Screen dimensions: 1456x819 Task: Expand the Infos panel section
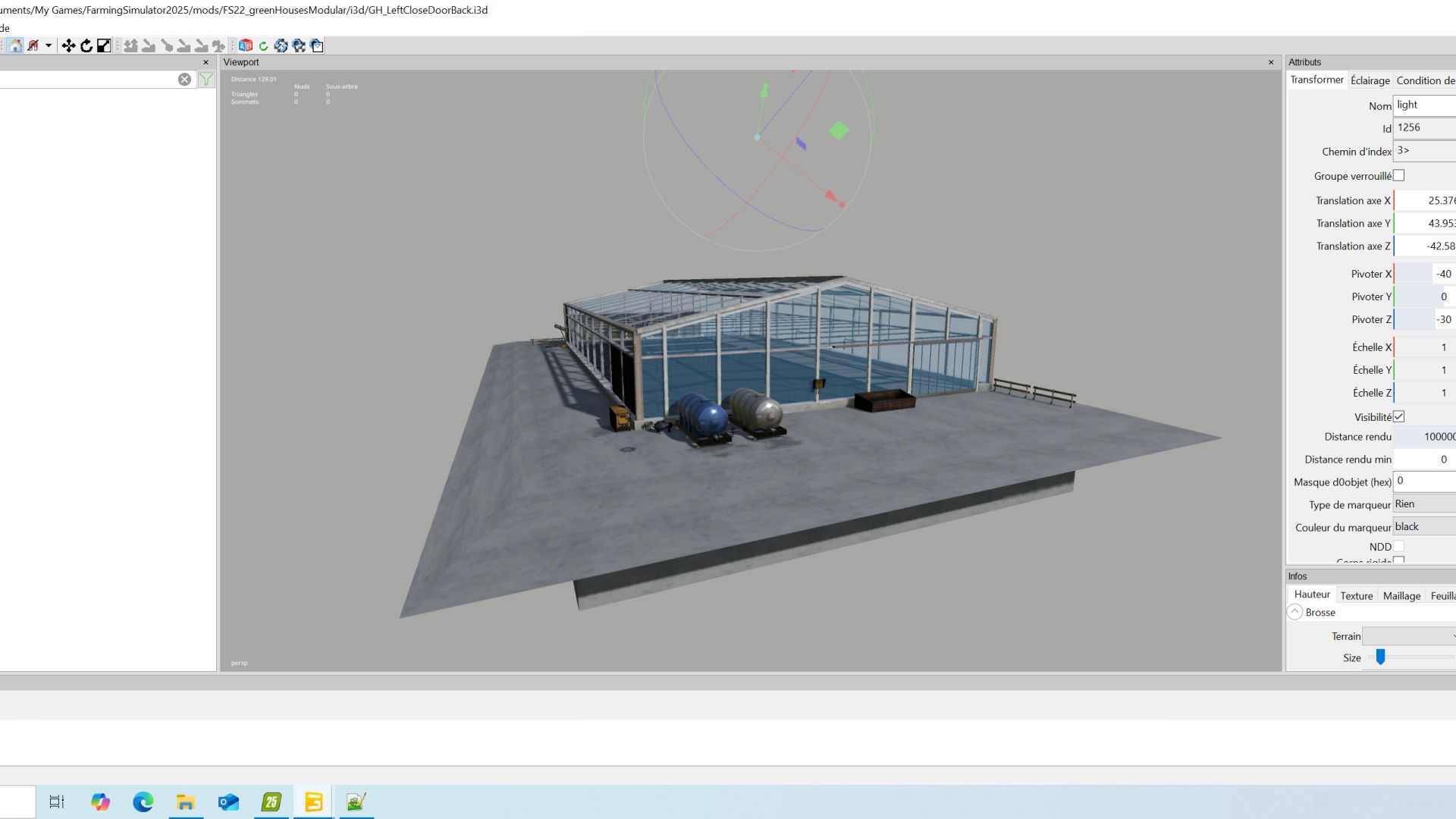[x=1298, y=575]
